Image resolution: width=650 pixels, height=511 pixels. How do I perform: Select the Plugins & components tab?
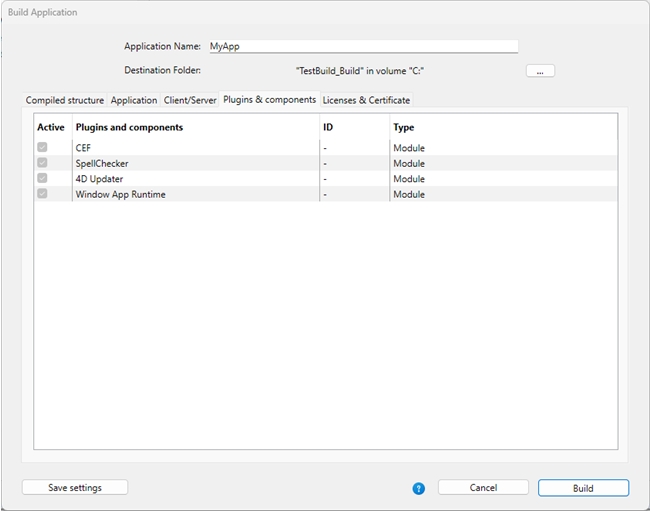click(269, 100)
